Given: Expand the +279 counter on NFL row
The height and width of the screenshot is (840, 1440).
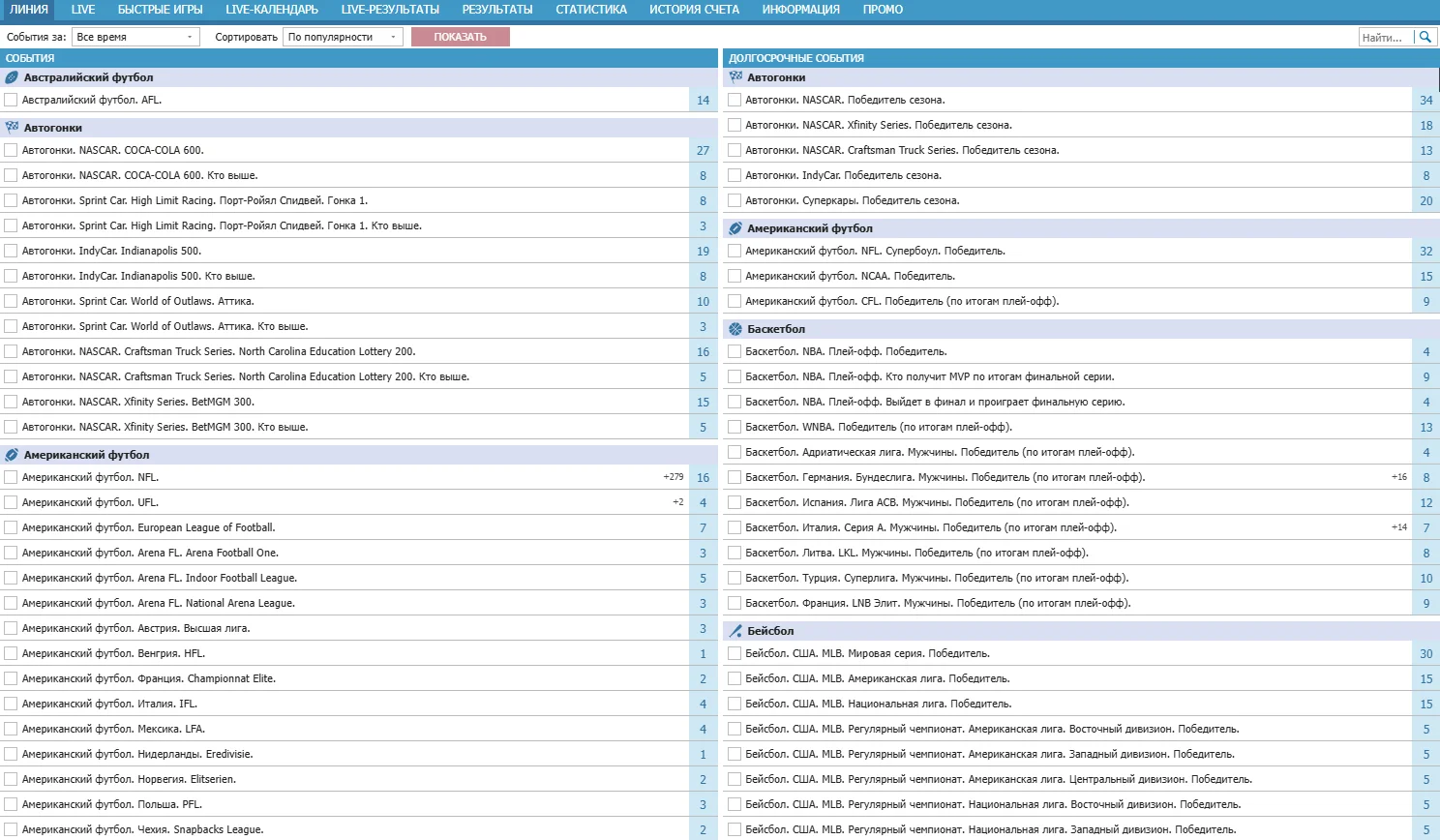Looking at the screenshot, I should [x=674, y=477].
